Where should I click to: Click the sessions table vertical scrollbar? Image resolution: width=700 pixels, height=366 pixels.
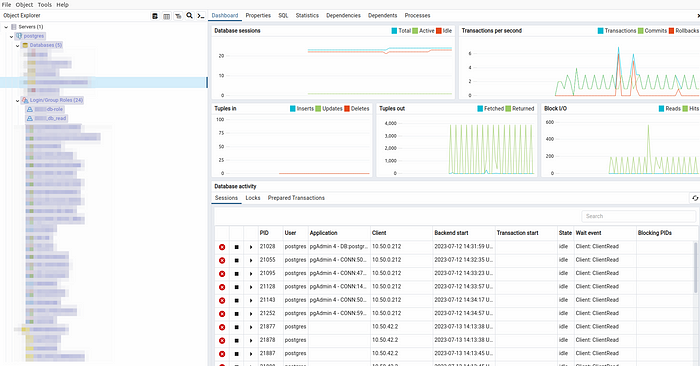click(x=695, y=268)
